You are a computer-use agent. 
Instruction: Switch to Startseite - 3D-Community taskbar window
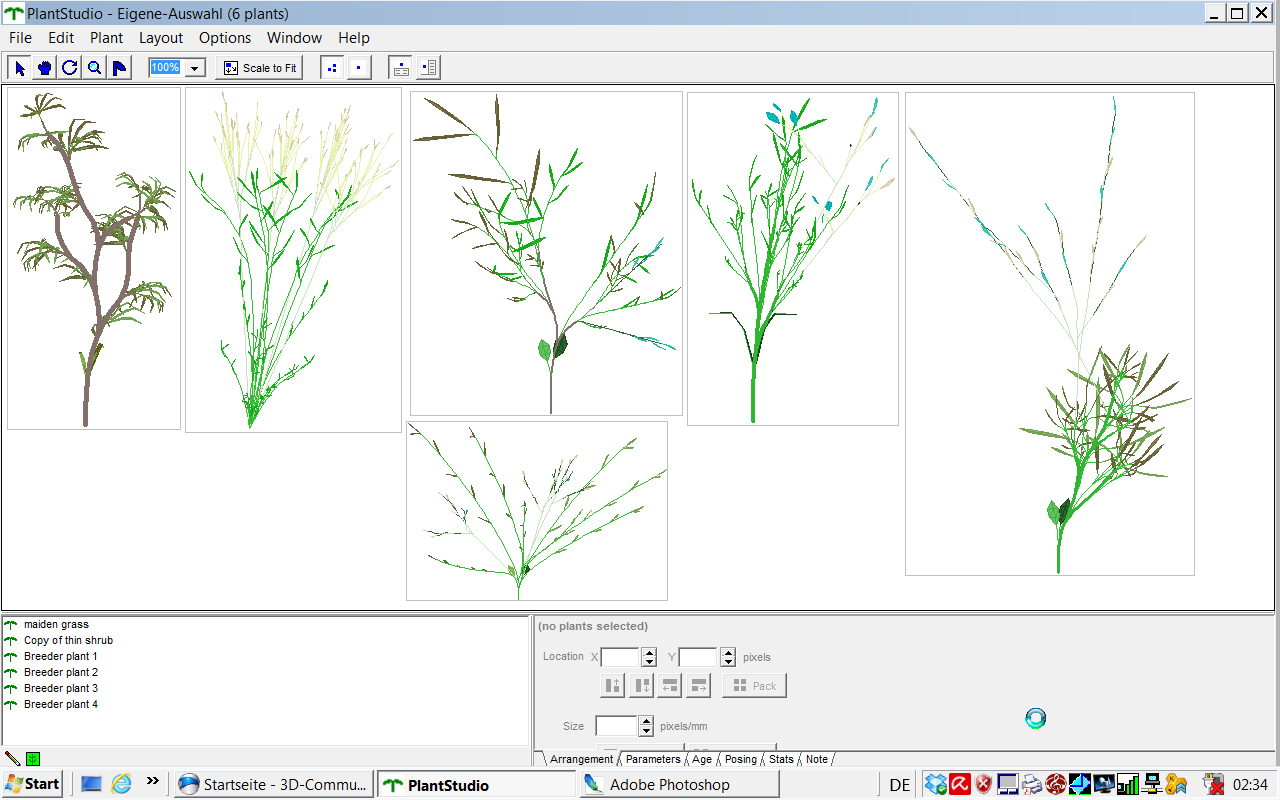click(273, 785)
